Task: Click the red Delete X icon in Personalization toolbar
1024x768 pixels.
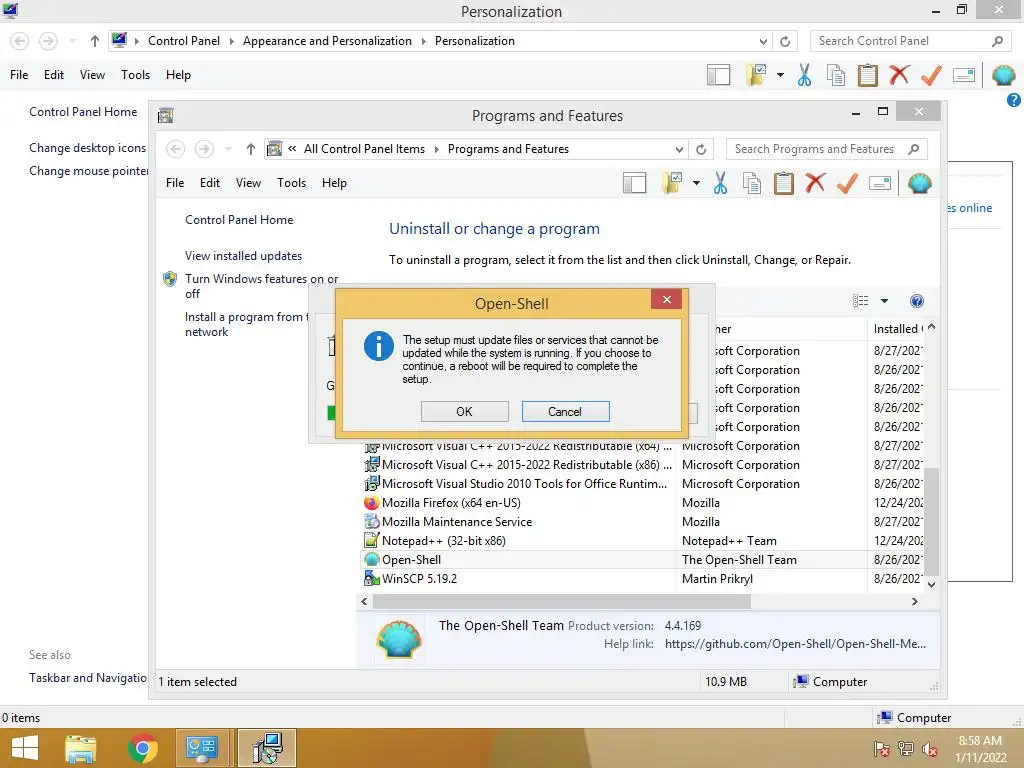Action: (899, 74)
